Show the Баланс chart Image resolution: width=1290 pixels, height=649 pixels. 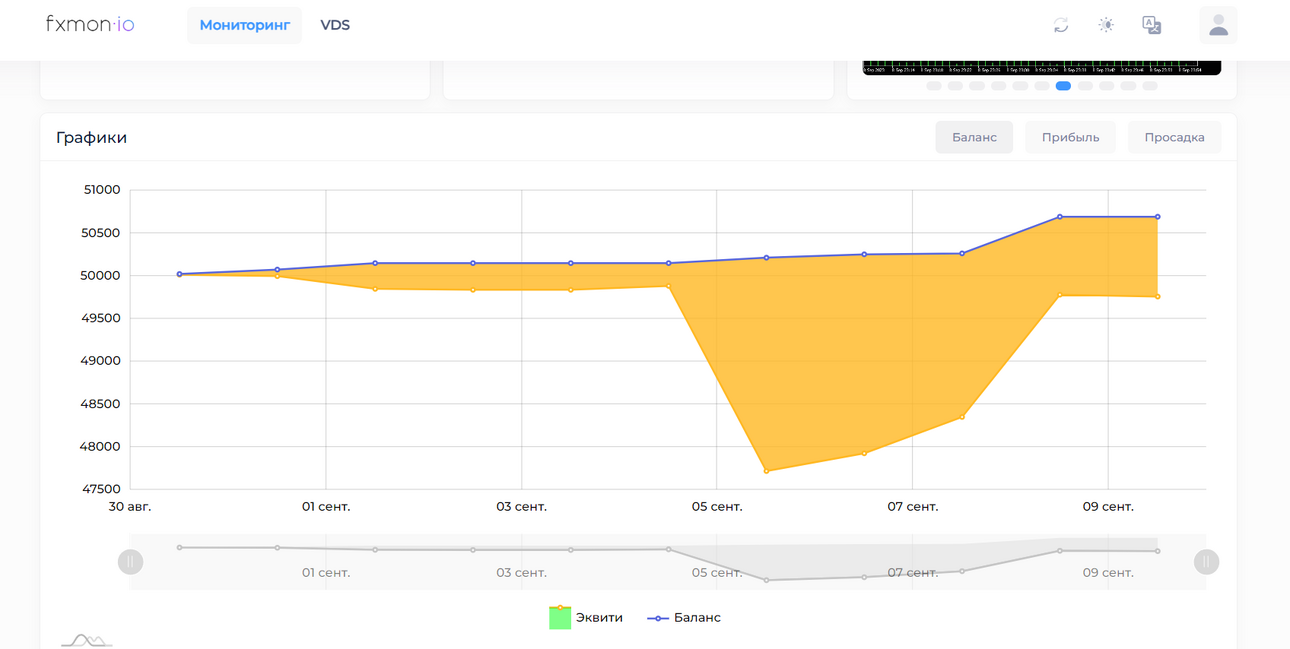point(974,137)
